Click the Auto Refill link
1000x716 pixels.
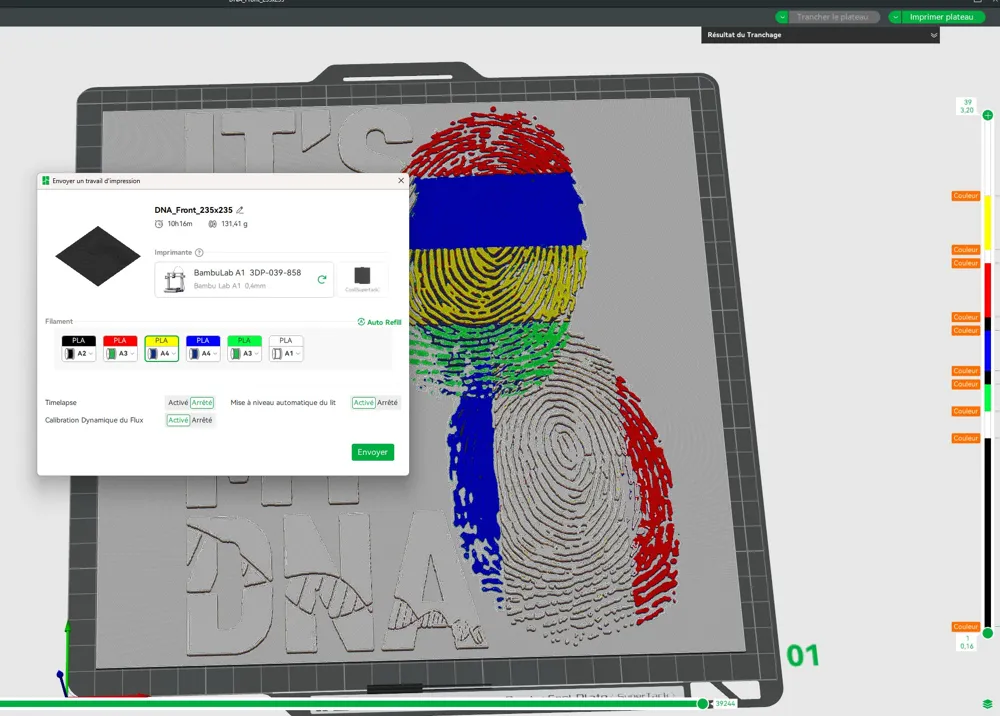379,322
